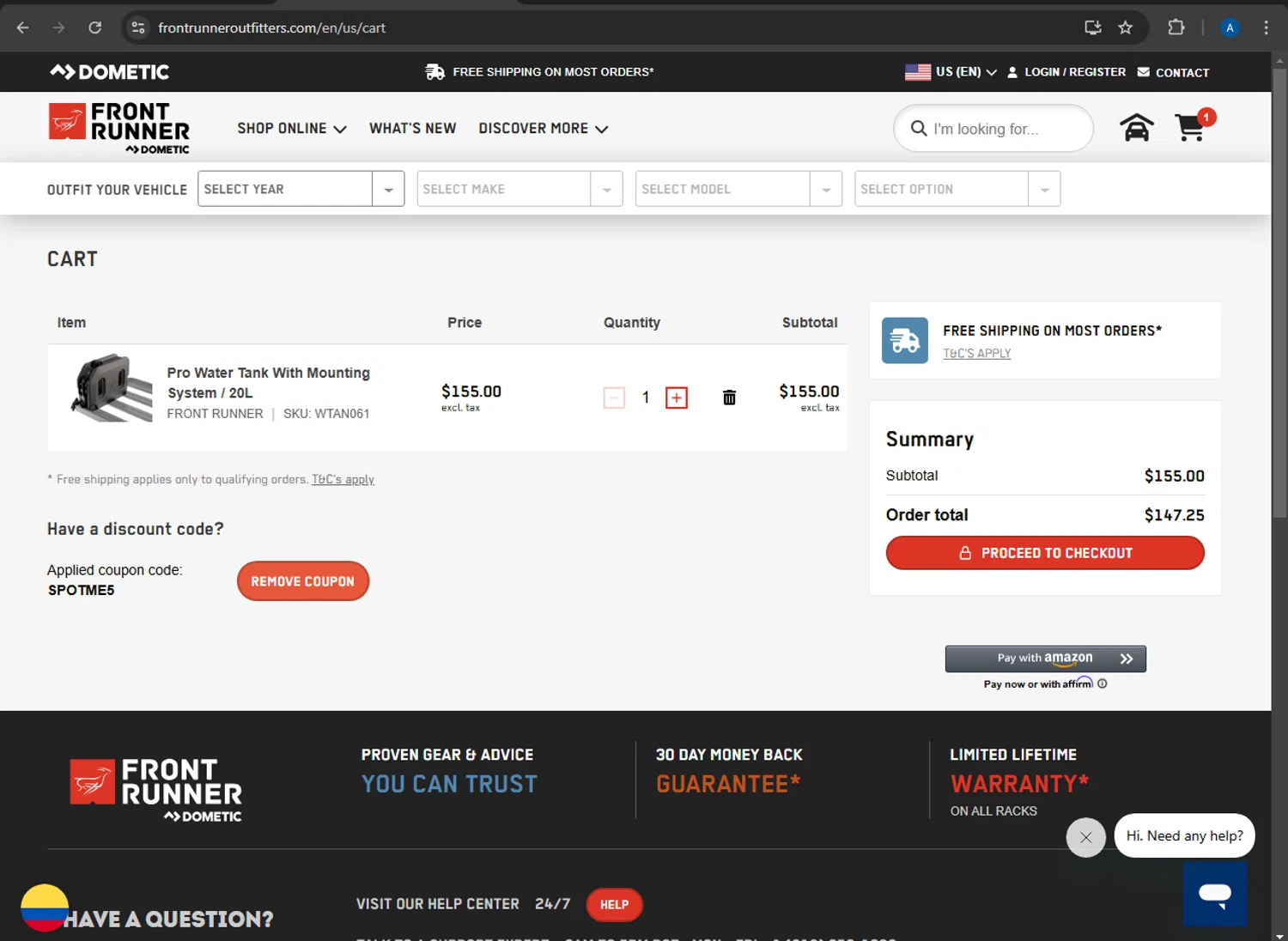The width and height of the screenshot is (1288, 941).
Task: Pay with Amazon
Action: click(1046, 659)
